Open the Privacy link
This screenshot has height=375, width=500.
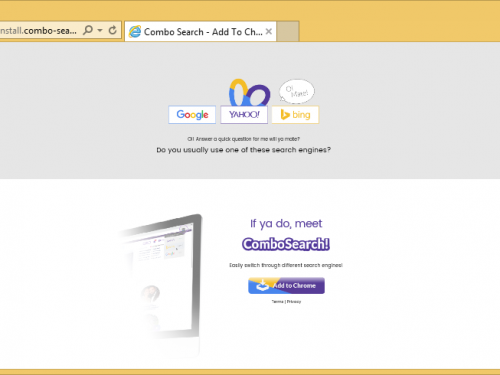tap(294, 302)
